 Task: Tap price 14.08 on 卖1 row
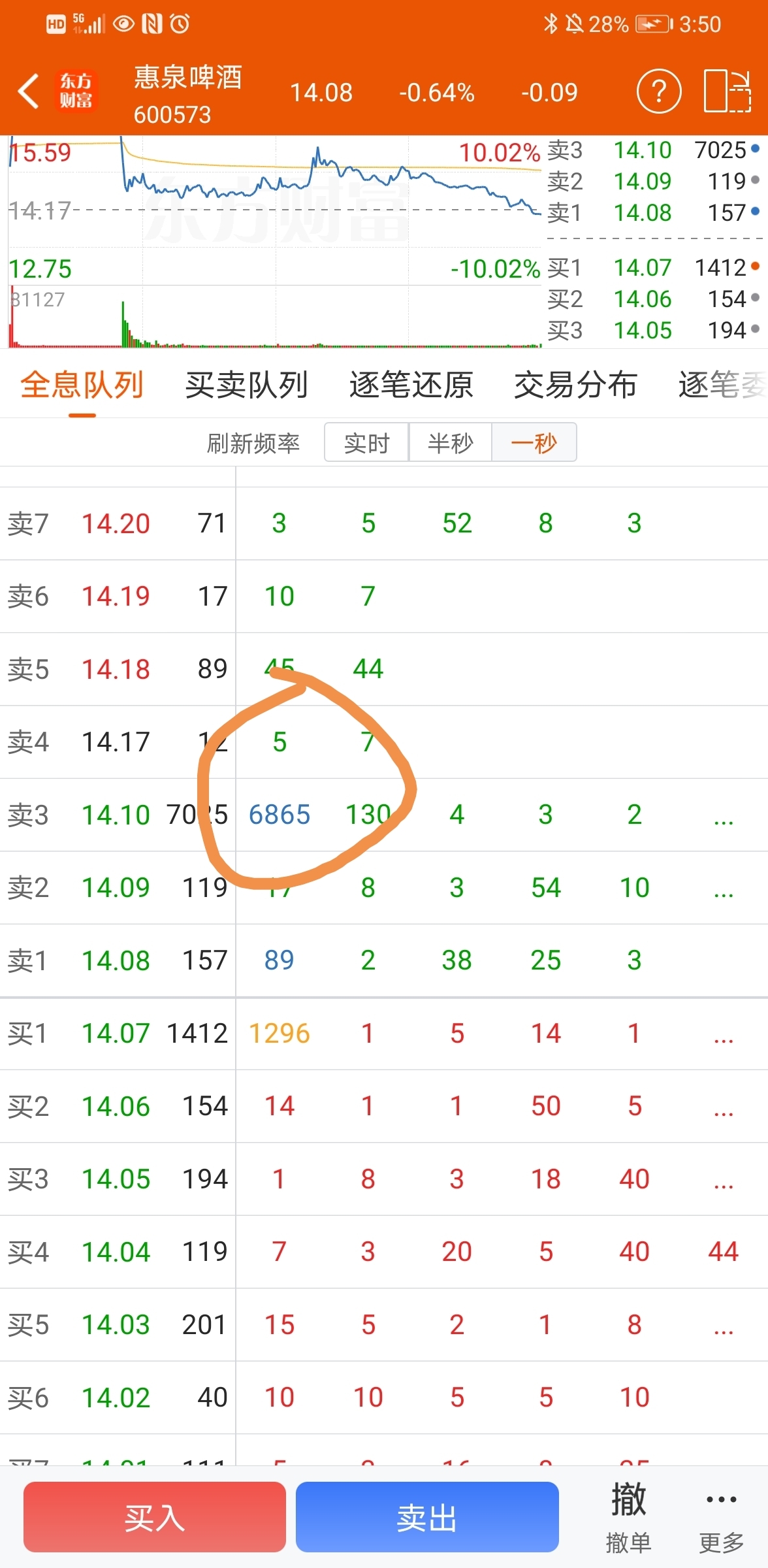(x=116, y=960)
